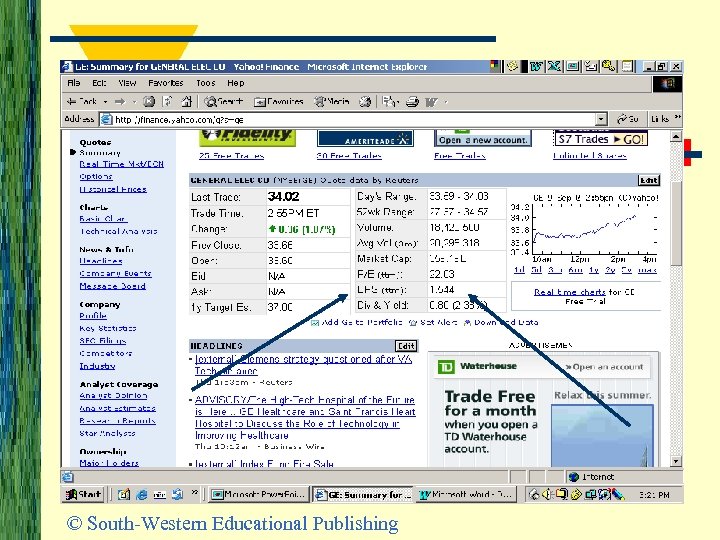Open the File menu
This screenshot has width=720, height=540.
(73, 83)
